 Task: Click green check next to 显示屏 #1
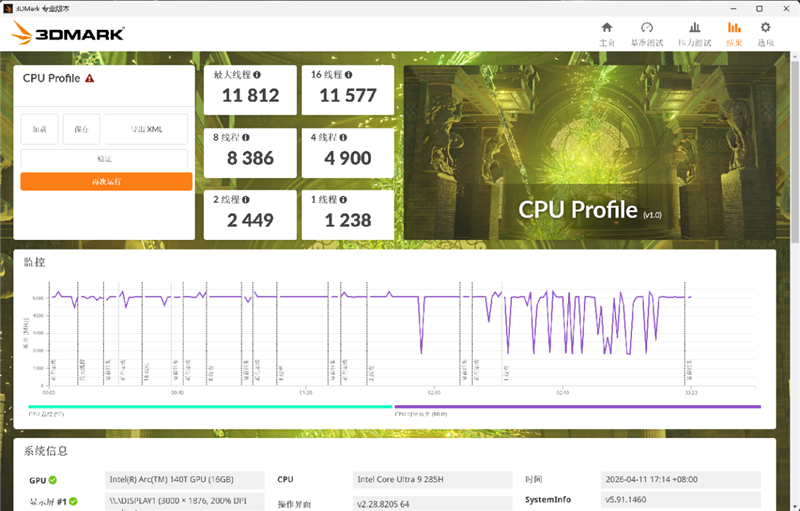[x=73, y=501]
